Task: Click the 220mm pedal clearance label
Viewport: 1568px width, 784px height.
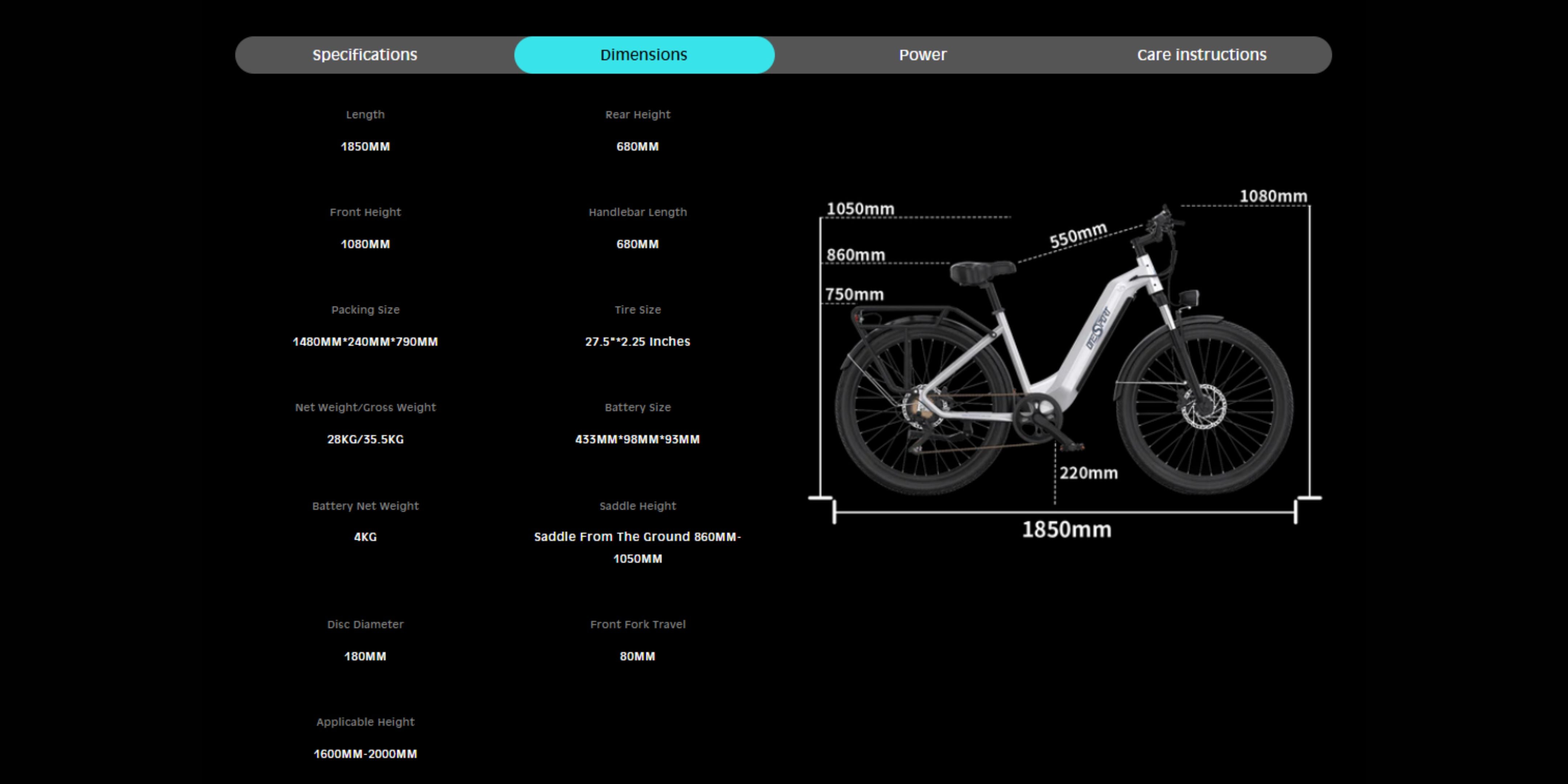Action: coord(1089,473)
